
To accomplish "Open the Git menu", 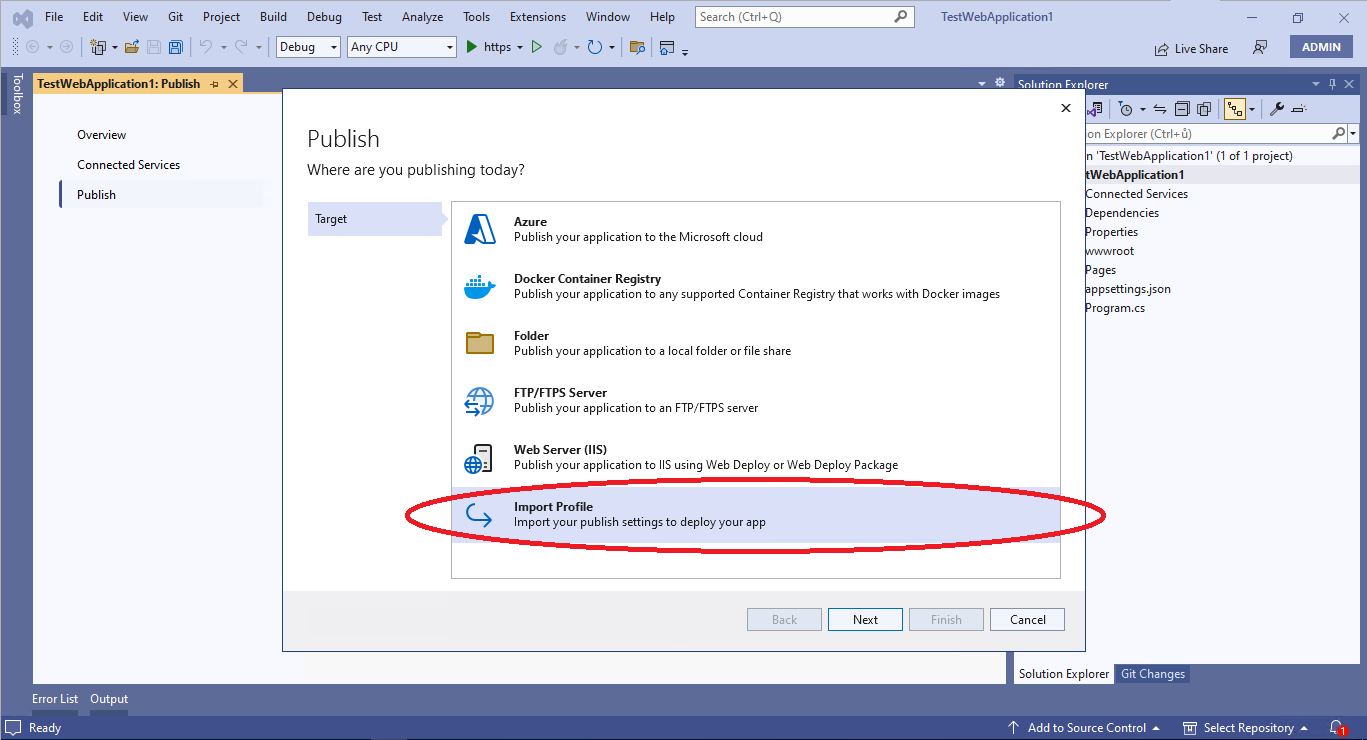I will 175,17.
